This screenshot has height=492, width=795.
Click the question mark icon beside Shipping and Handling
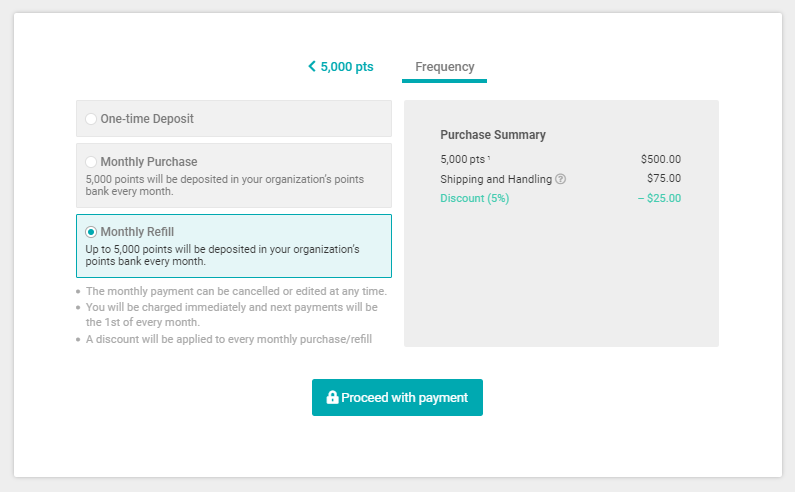[x=561, y=179]
